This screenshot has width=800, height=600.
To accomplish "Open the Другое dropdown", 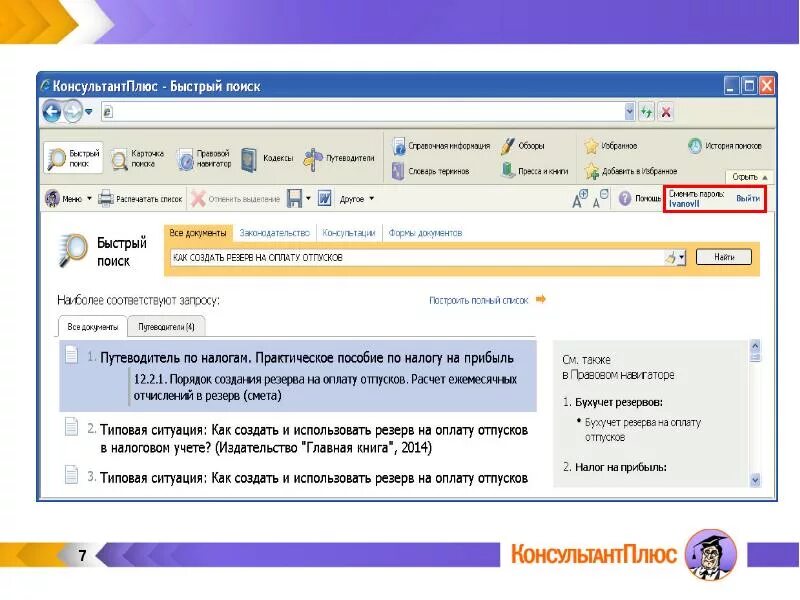I will [357, 199].
